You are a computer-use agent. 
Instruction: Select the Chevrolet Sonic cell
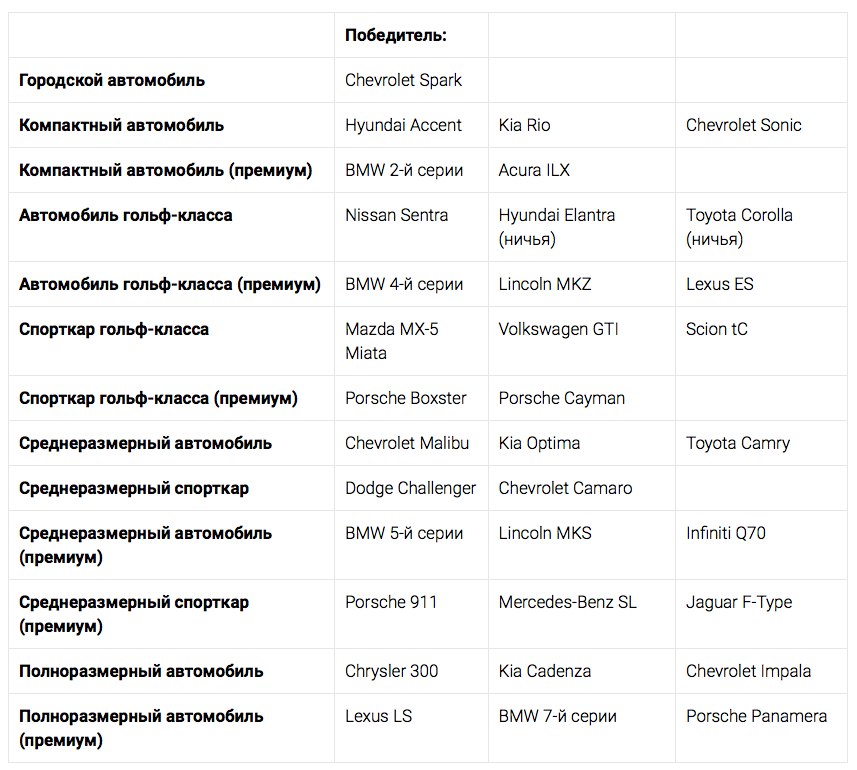click(x=743, y=125)
